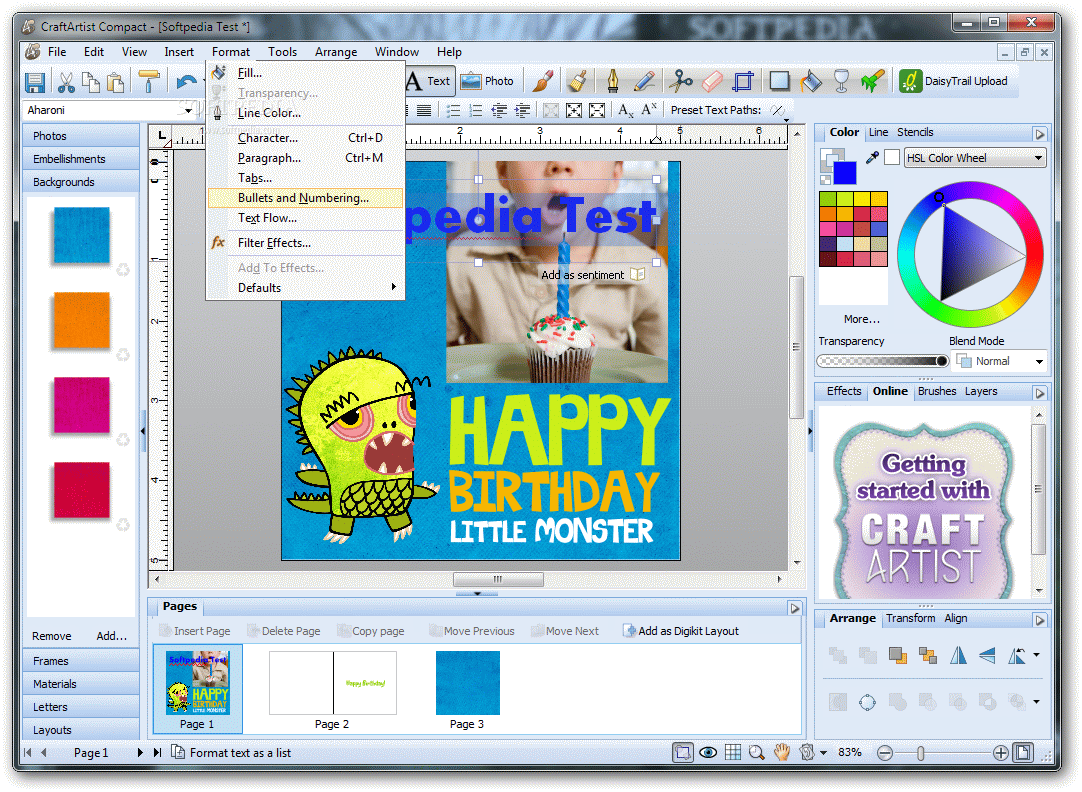Click the Save icon in the toolbar
Image resolution: width=1082 pixels, height=792 pixels.
tap(35, 82)
